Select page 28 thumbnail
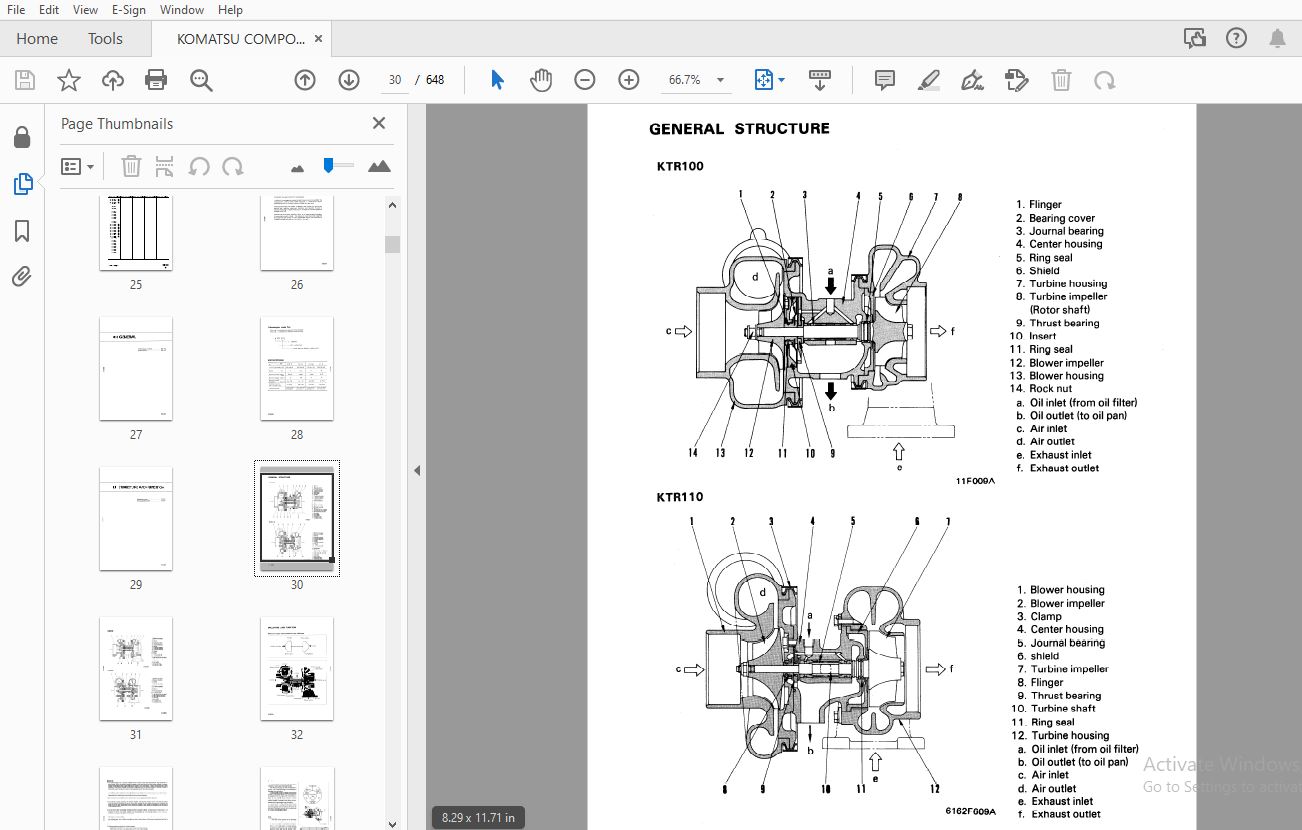The image size is (1302, 830). [x=297, y=369]
